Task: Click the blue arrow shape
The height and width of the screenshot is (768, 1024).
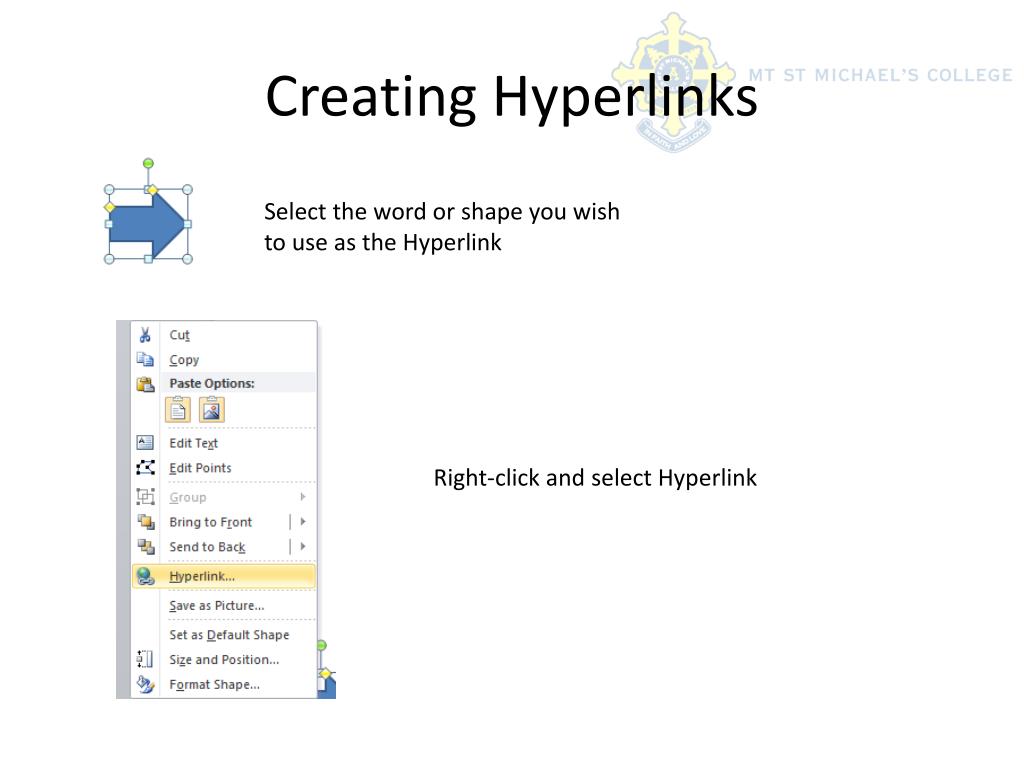Action: click(x=147, y=224)
